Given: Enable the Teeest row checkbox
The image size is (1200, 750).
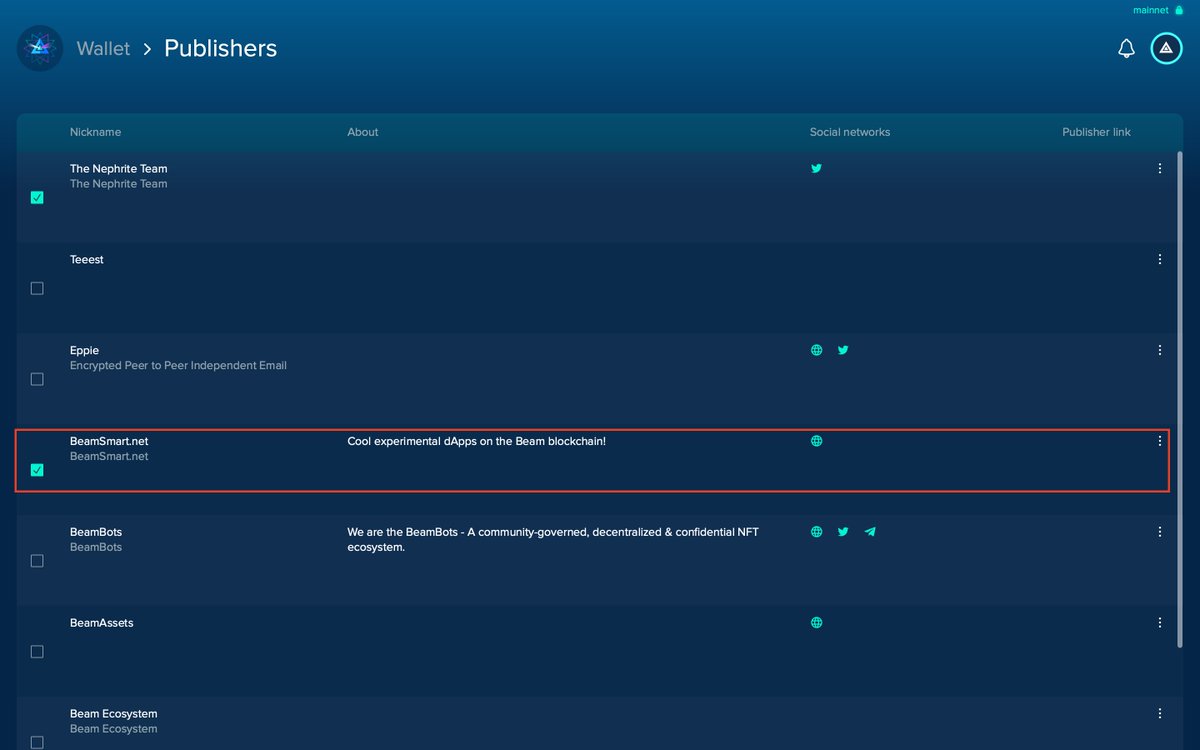Looking at the screenshot, I should 37,288.
